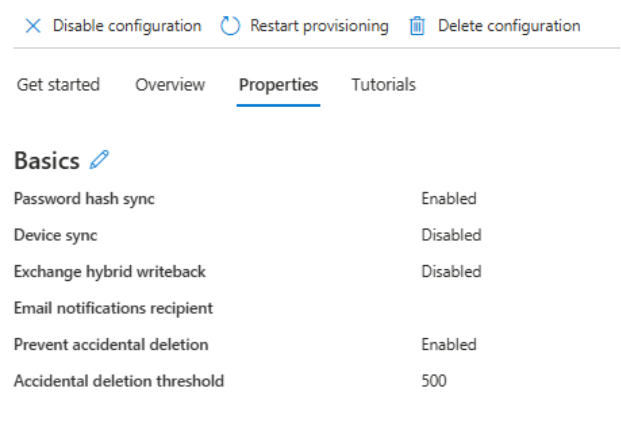Select the Exchange hybrid writeback Disabled value
Image resolution: width=621 pixels, height=424 pixels.
point(451,272)
